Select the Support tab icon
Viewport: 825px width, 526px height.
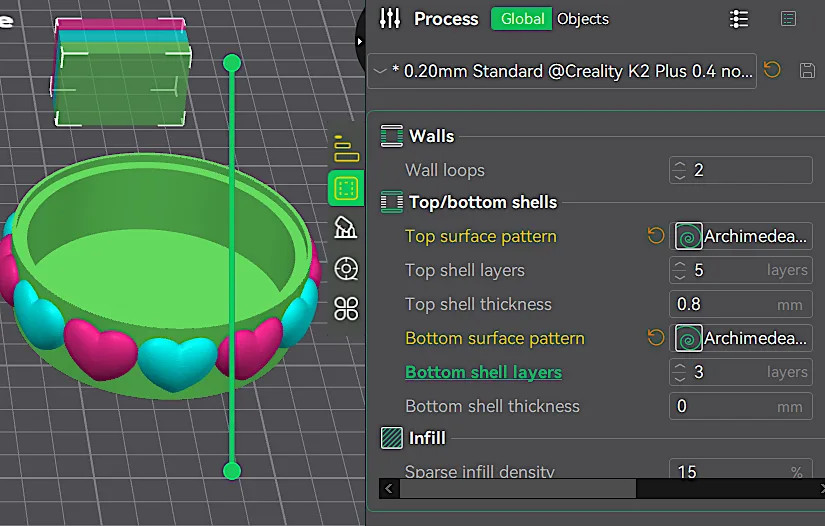[x=346, y=228]
